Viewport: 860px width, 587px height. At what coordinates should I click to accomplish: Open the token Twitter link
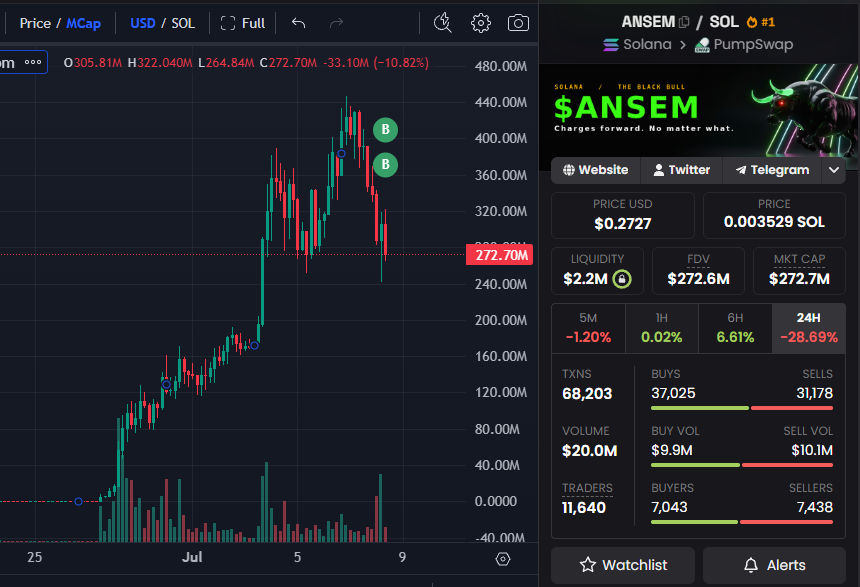pyautogui.click(x=682, y=170)
